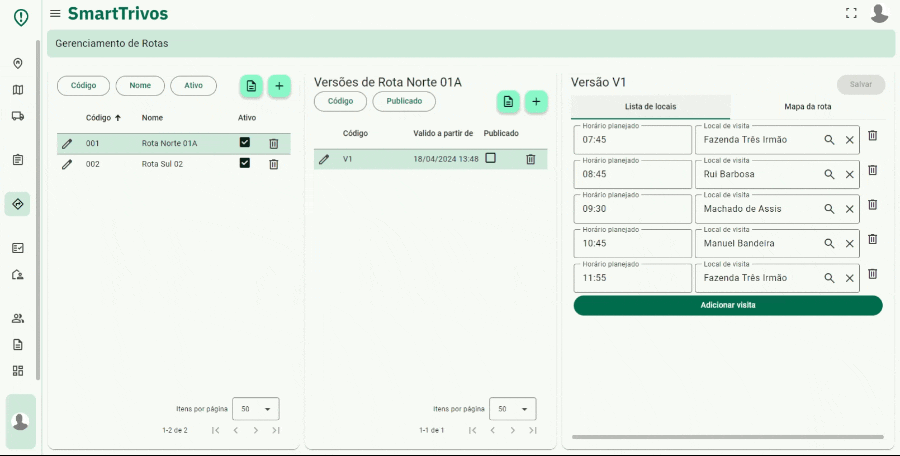
Task: Toggle Ativo checkbox for Rota Norte 01A
Action: [245, 142]
